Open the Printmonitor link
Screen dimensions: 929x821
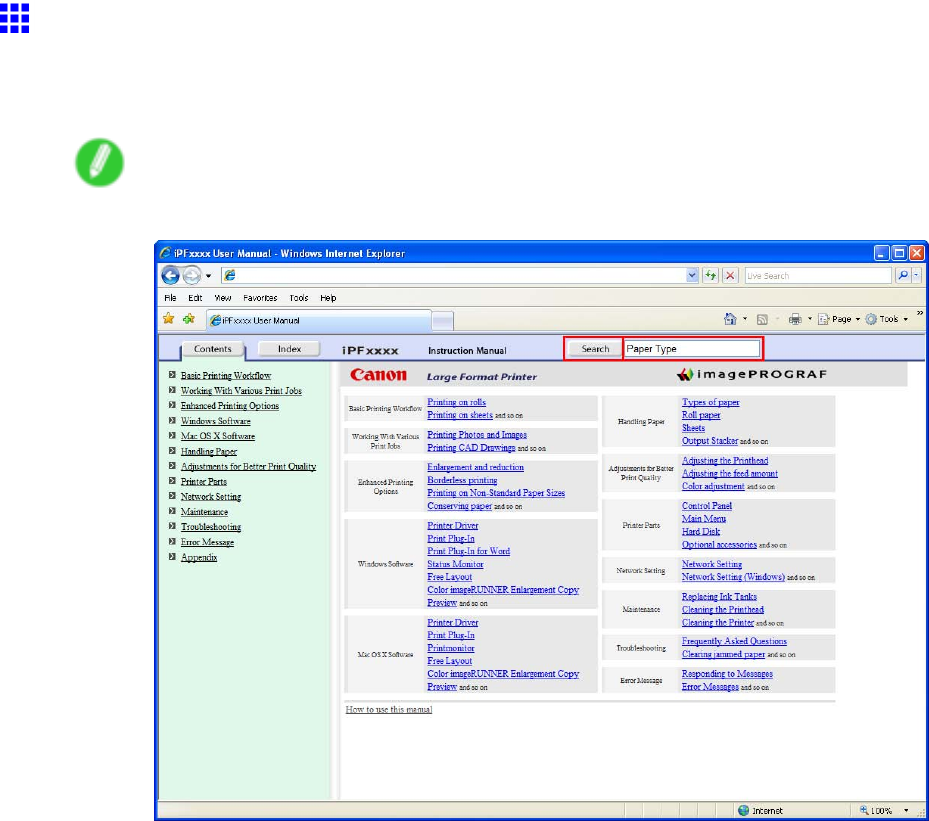[x=450, y=648]
